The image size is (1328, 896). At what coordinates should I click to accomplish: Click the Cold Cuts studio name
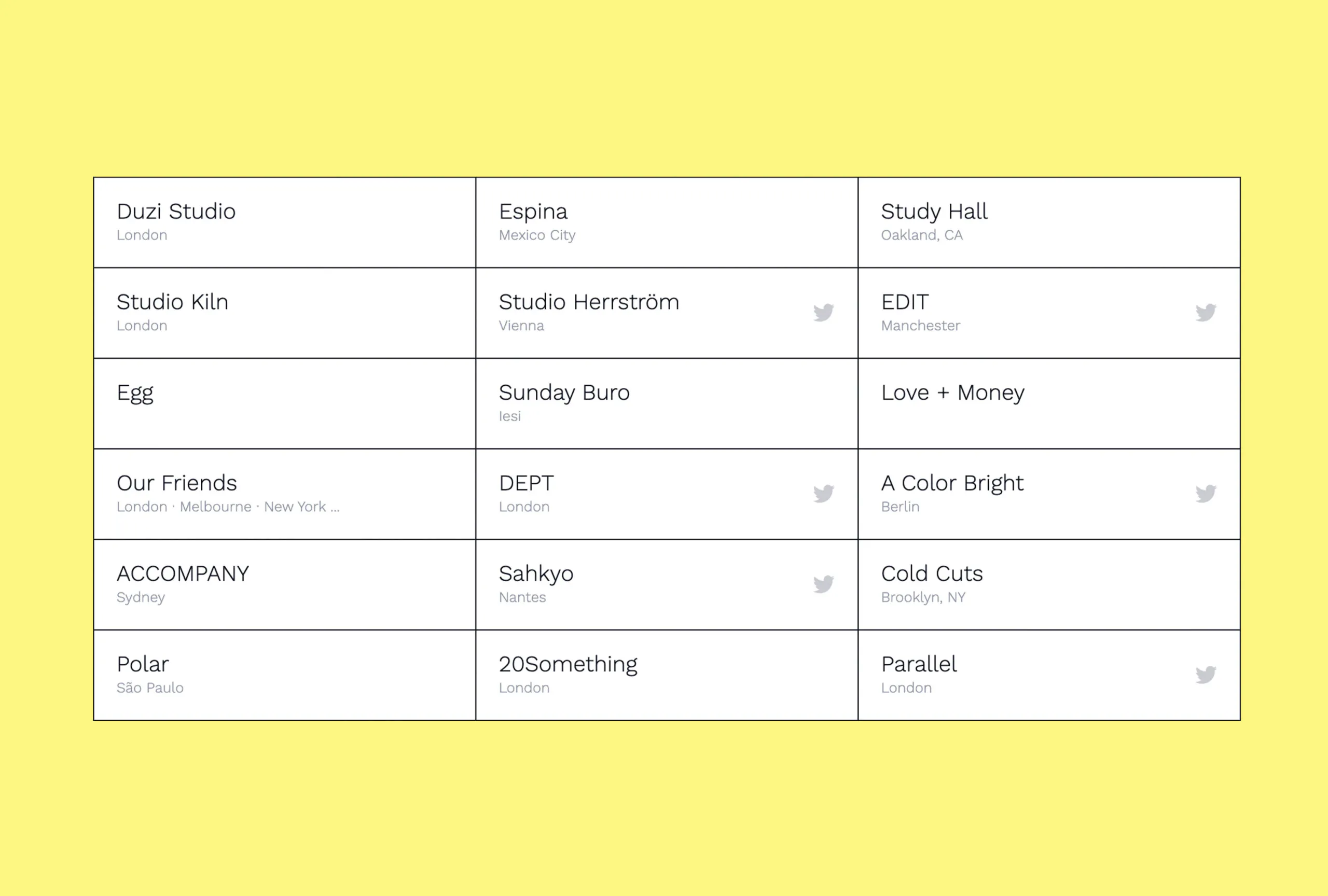point(932,573)
